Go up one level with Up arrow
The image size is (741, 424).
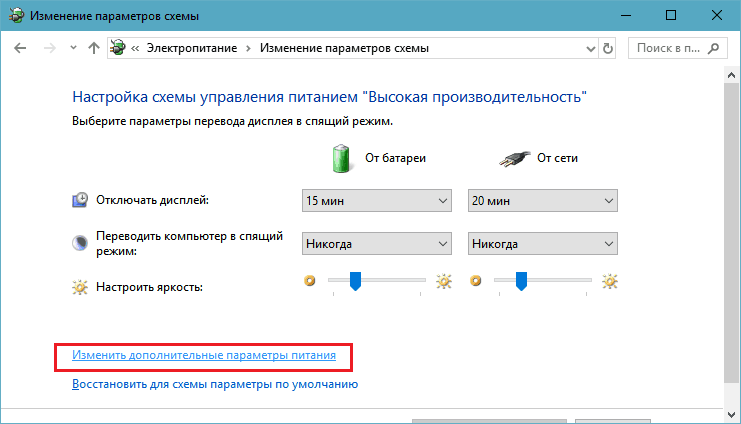coord(94,48)
